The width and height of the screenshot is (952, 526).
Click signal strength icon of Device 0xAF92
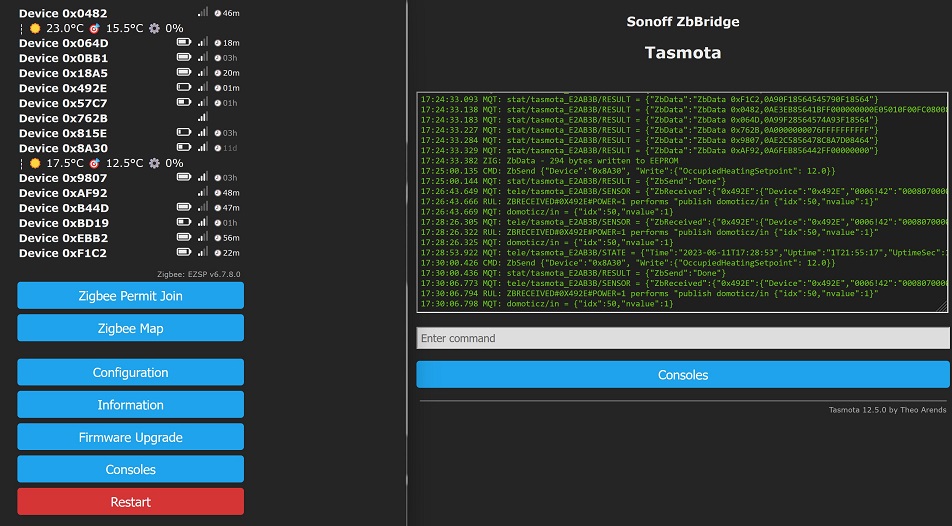point(203,192)
